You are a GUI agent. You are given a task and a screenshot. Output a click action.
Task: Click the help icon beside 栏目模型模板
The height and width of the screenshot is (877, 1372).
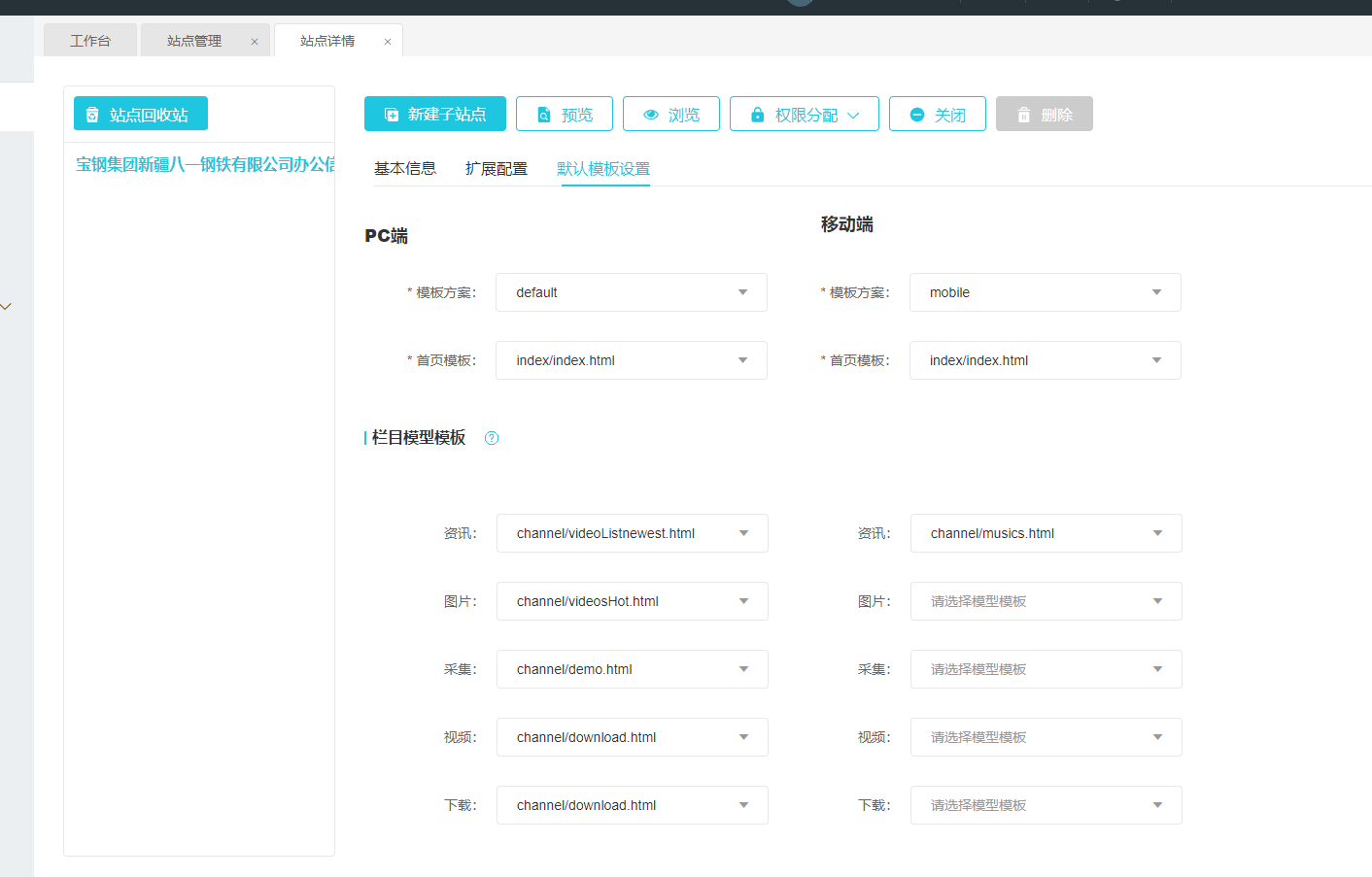pyautogui.click(x=492, y=438)
